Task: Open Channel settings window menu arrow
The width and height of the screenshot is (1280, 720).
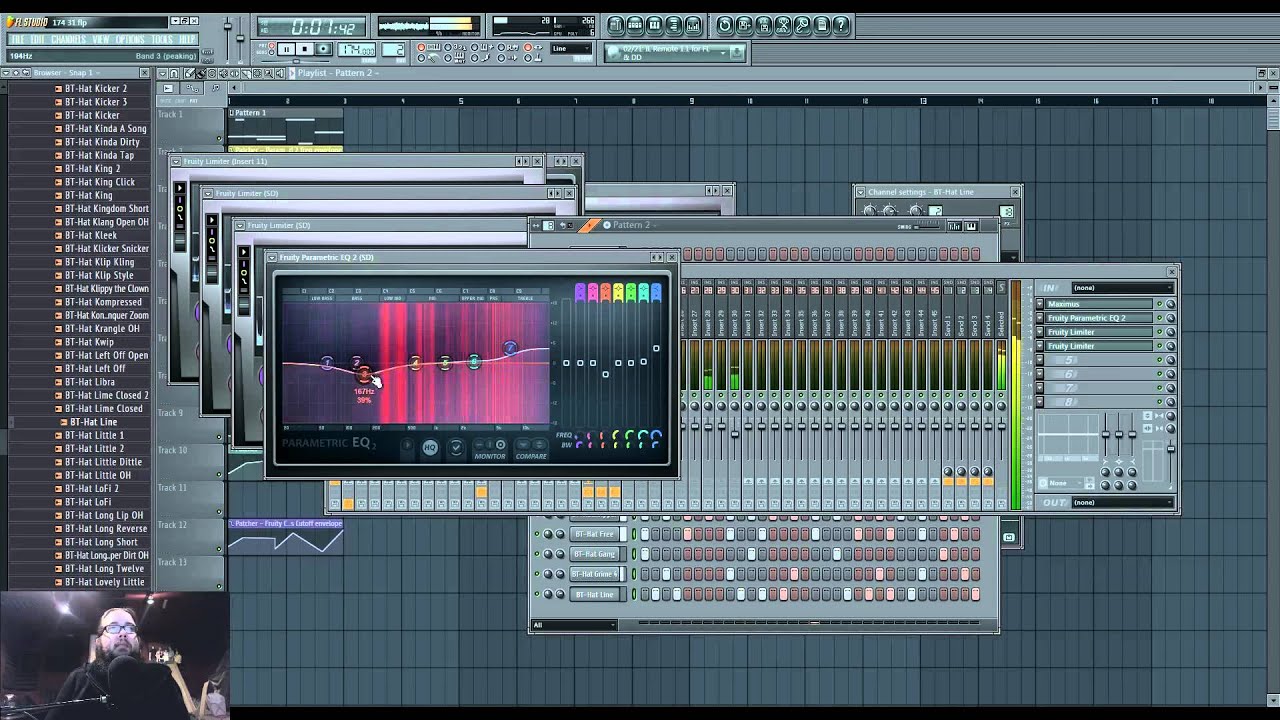Action: point(862,192)
